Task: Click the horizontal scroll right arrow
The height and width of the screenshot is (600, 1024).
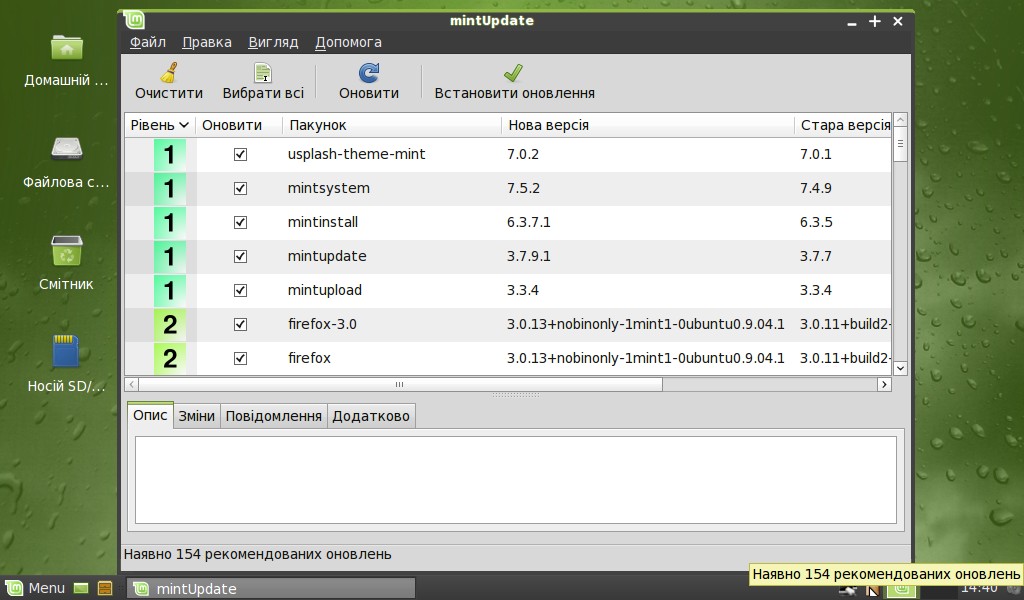Action: click(884, 385)
